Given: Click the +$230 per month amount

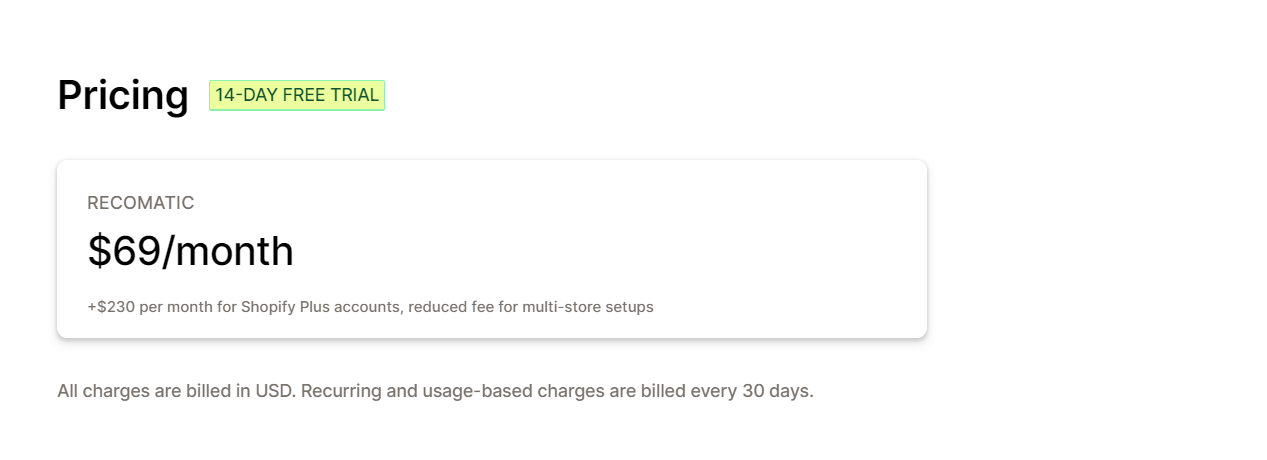Looking at the screenshot, I should point(161,307).
